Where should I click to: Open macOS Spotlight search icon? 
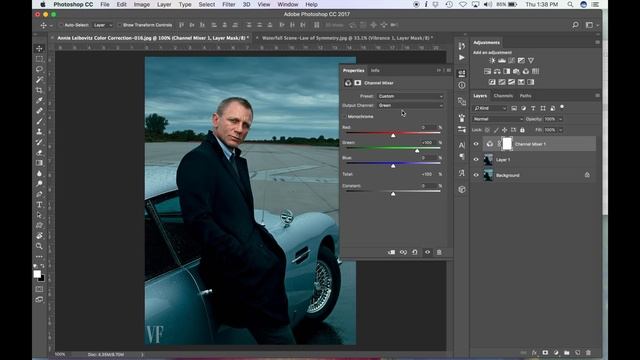[x=570, y=4]
